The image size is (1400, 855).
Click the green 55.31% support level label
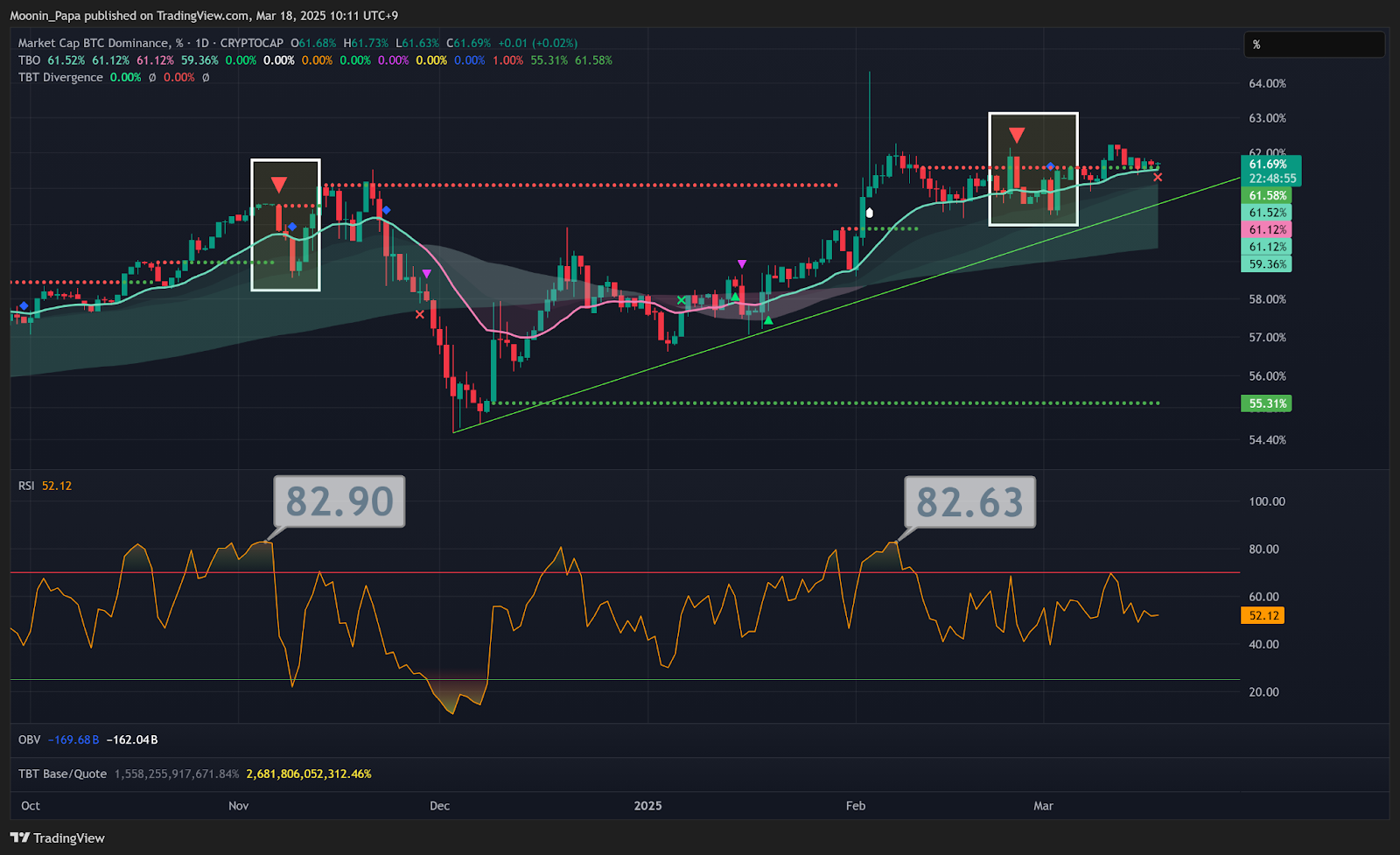point(1266,403)
